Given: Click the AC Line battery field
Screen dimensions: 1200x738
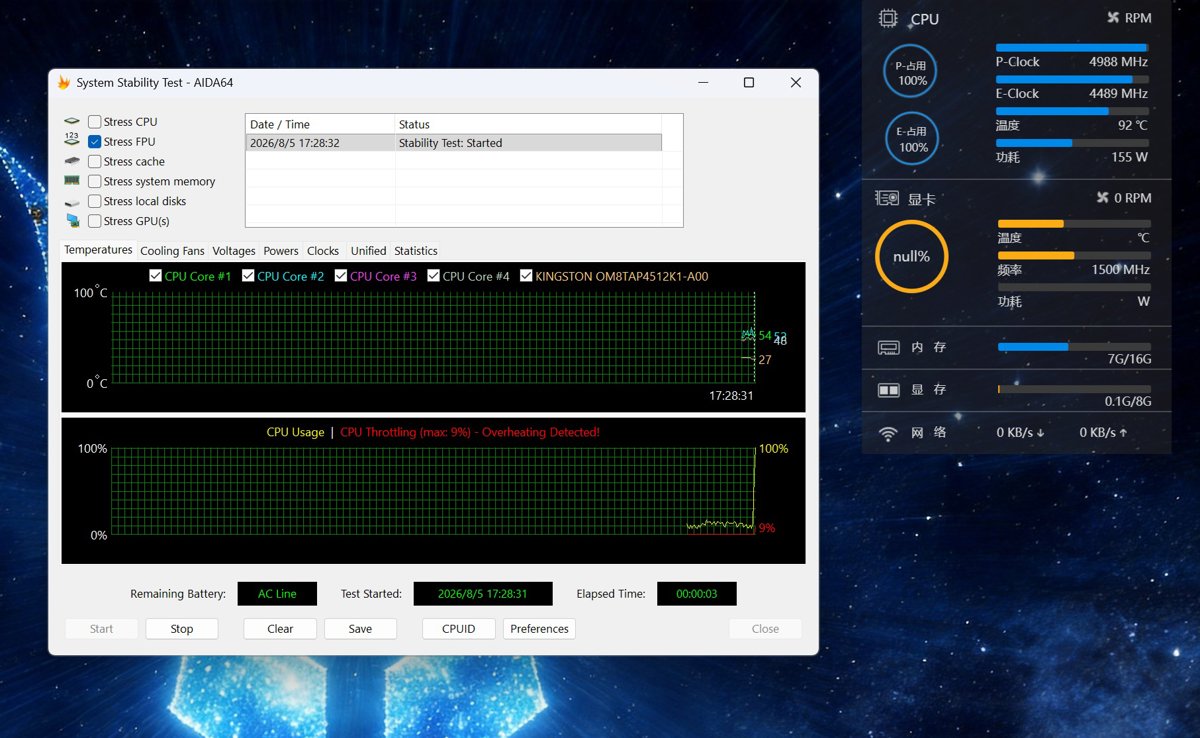Looking at the screenshot, I should [x=277, y=594].
